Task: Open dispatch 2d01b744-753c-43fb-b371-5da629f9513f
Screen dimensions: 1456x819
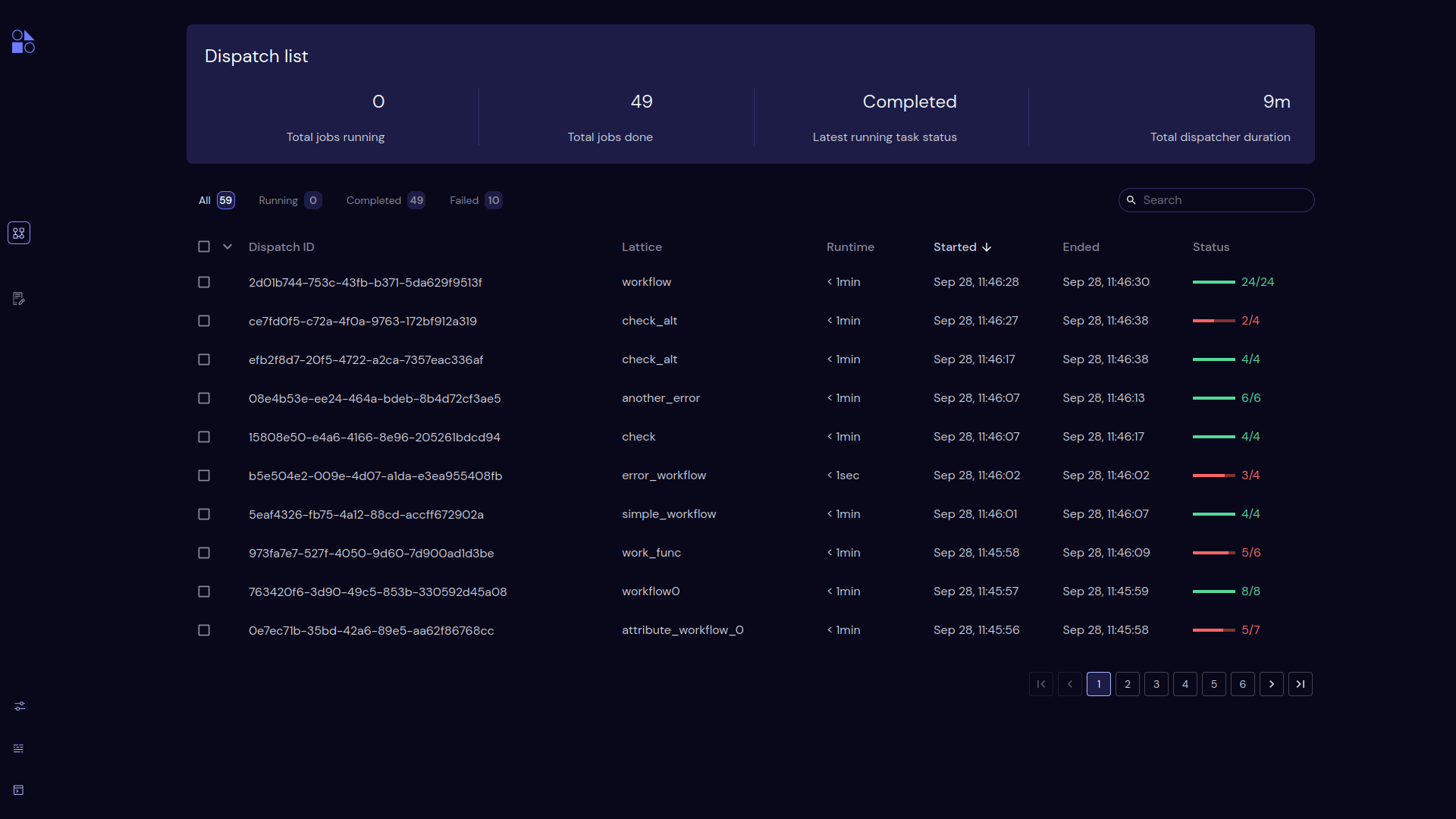Action: (366, 282)
